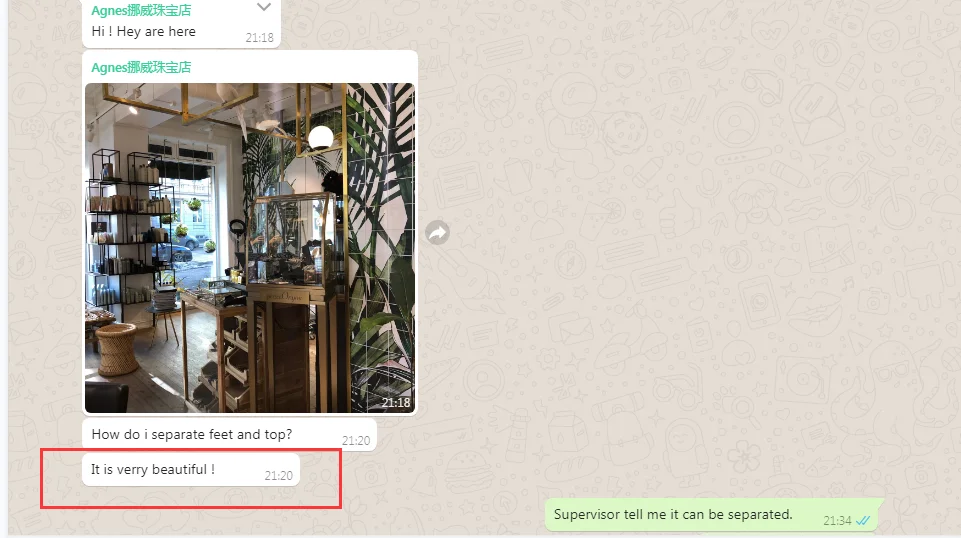Click the 21:20 timestamp on the separate feet question
Image resolution: width=961 pixels, height=538 pixels.
point(355,441)
